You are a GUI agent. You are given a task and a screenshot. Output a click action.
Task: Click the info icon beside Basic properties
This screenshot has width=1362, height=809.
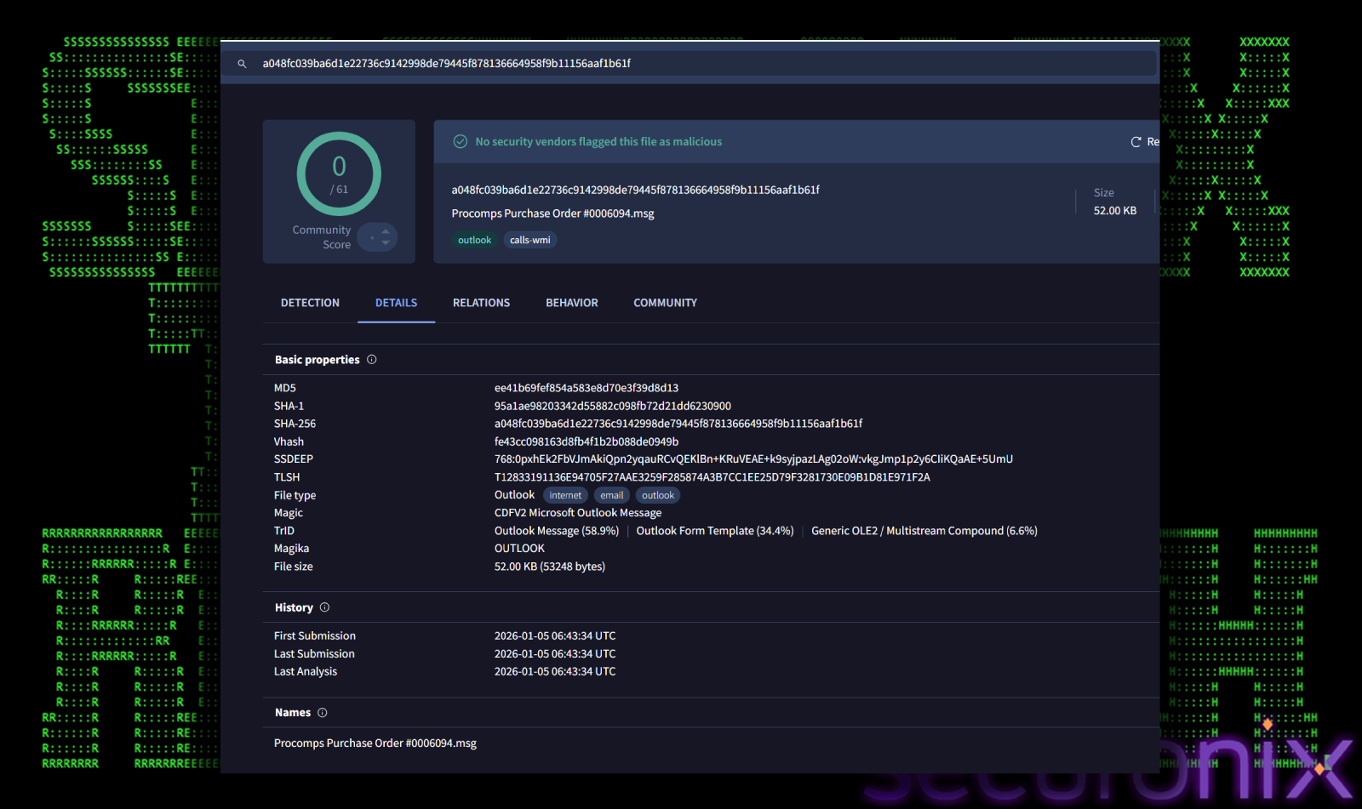(x=372, y=360)
